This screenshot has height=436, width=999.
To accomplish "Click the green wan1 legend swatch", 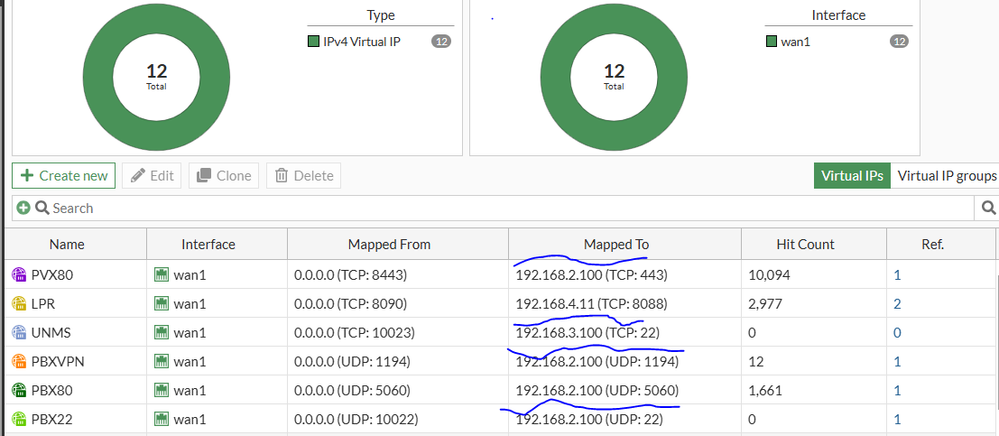I will tap(771, 41).
